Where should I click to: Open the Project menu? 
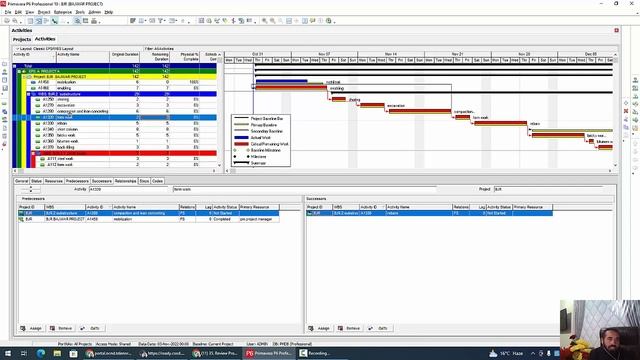click(x=44, y=12)
